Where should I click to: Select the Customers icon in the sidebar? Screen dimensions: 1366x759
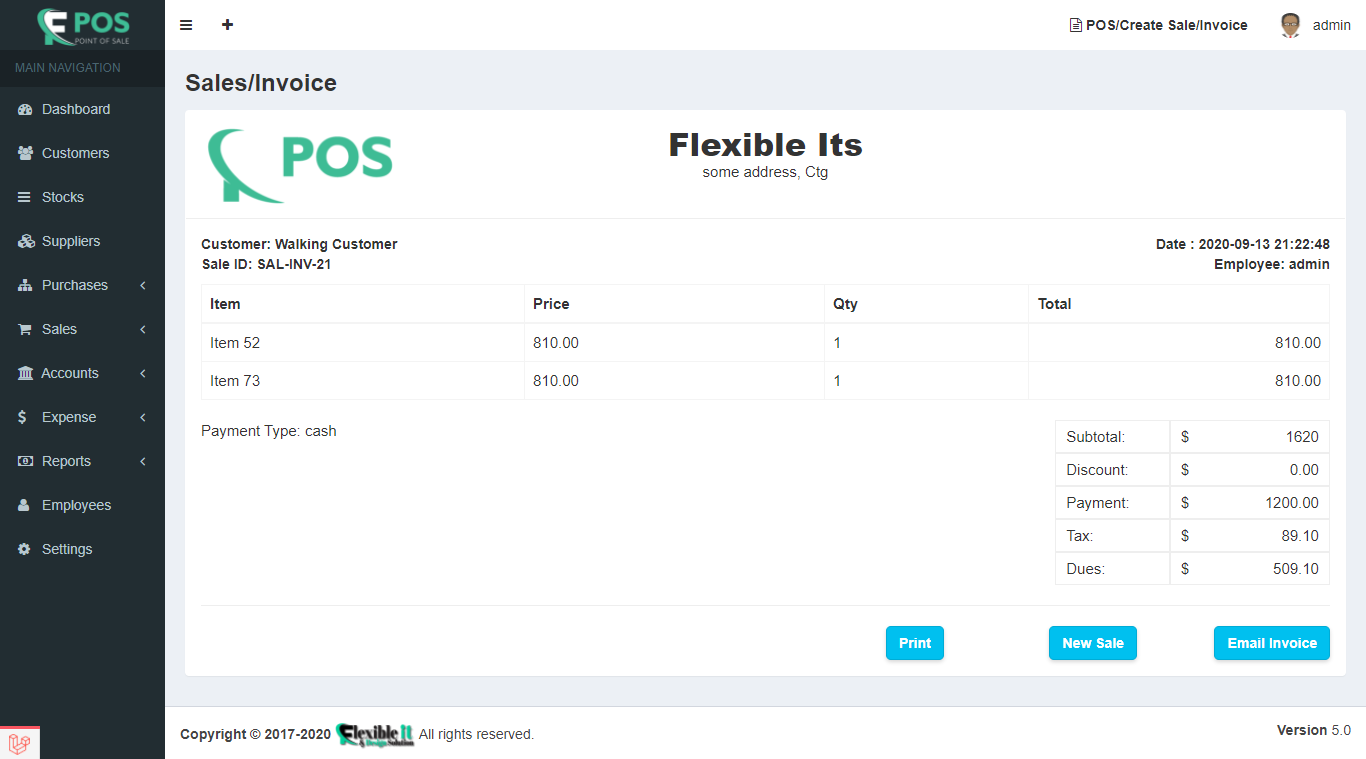point(22,153)
